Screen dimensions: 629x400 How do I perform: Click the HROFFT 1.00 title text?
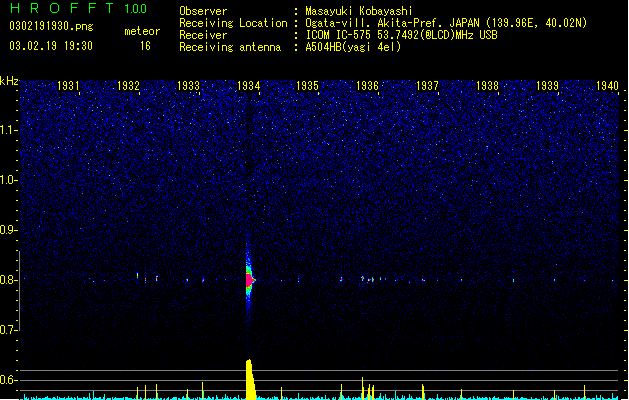tap(79, 8)
